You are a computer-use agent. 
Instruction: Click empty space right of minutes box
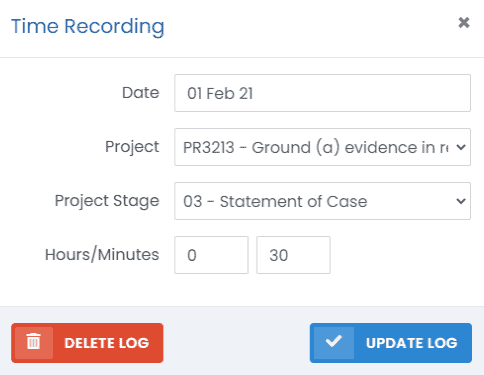point(400,255)
